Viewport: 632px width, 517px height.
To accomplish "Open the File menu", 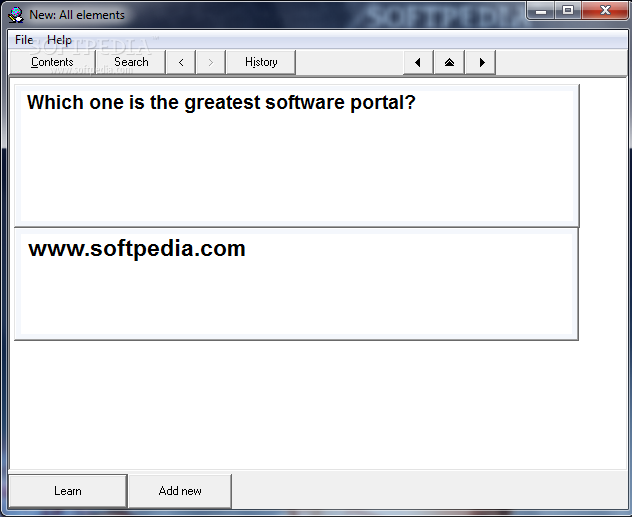I will [x=24, y=40].
